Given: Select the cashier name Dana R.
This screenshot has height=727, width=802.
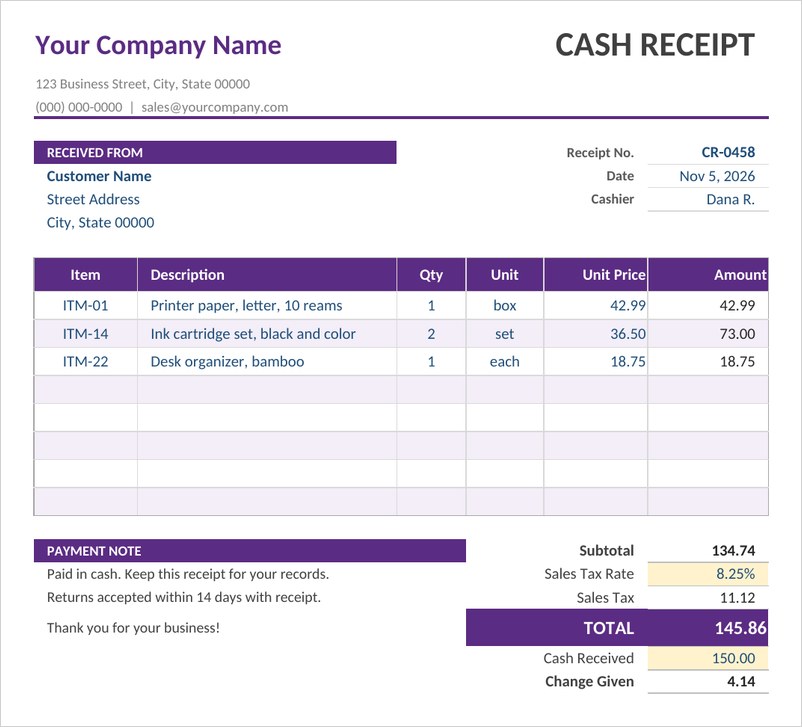Looking at the screenshot, I should [x=730, y=199].
